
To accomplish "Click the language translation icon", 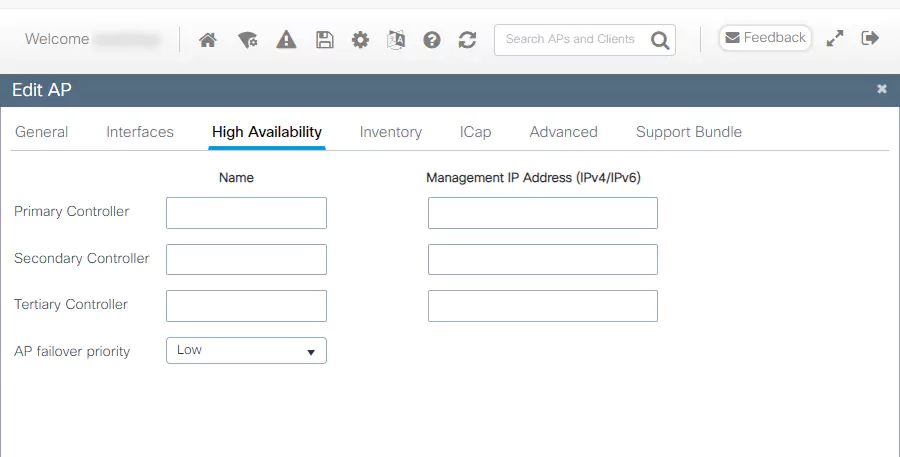I will coord(396,40).
